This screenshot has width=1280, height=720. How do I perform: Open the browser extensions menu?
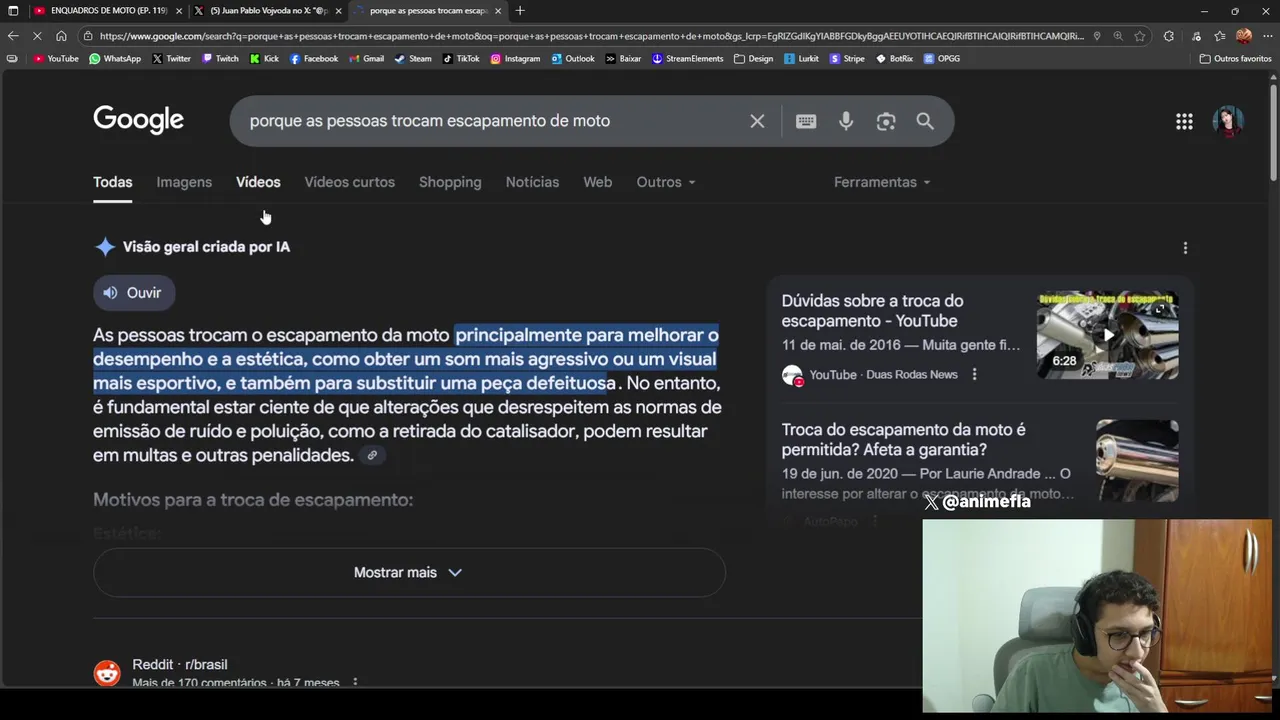point(1169,36)
